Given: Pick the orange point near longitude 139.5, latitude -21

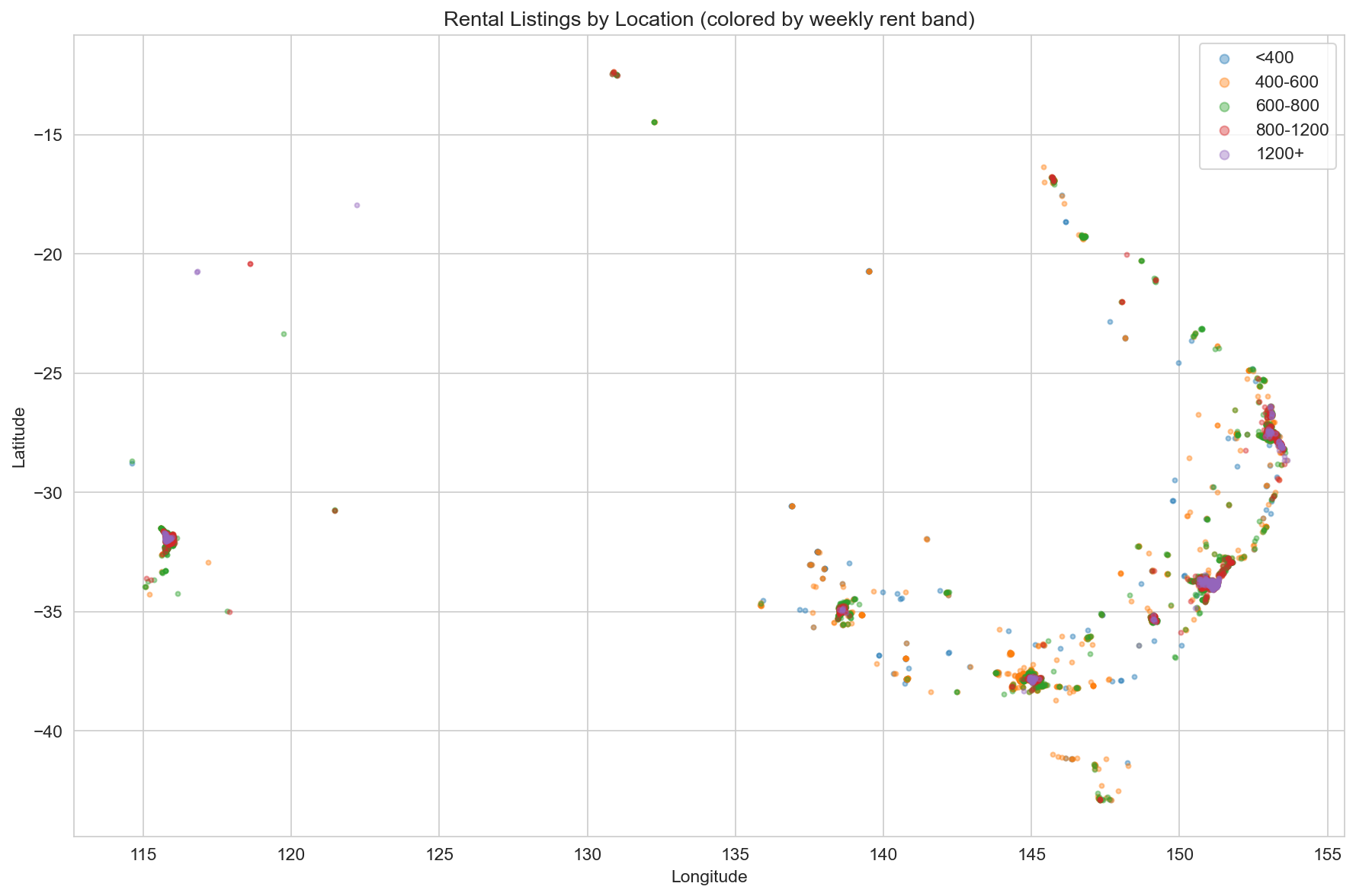Looking at the screenshot, I should [869, 271].
